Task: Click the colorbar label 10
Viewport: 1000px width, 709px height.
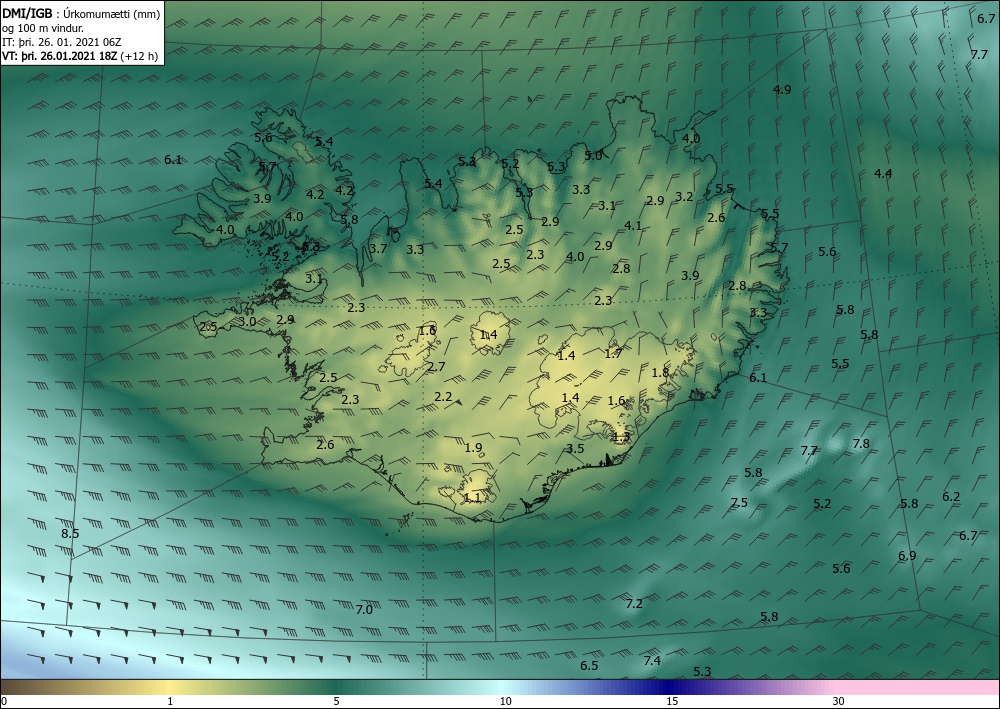Action: click(x=505, y=701)
